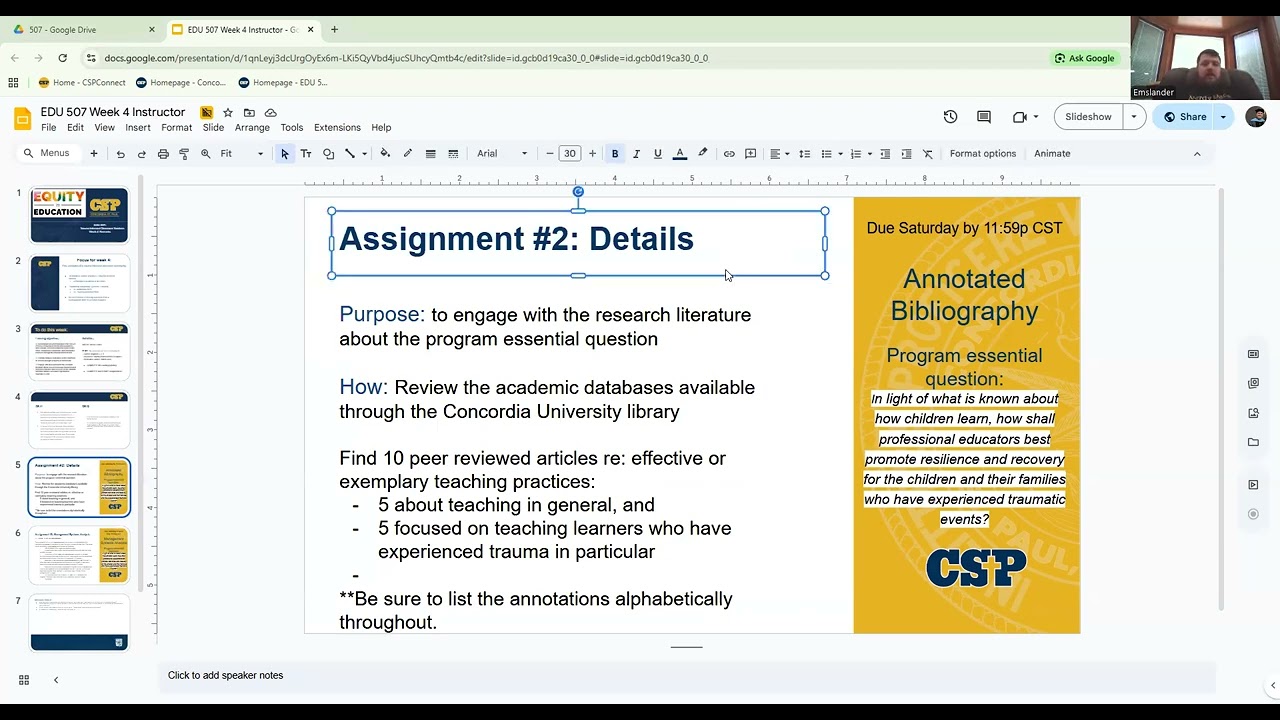Toggle Italic formatting

pos(636,154)
